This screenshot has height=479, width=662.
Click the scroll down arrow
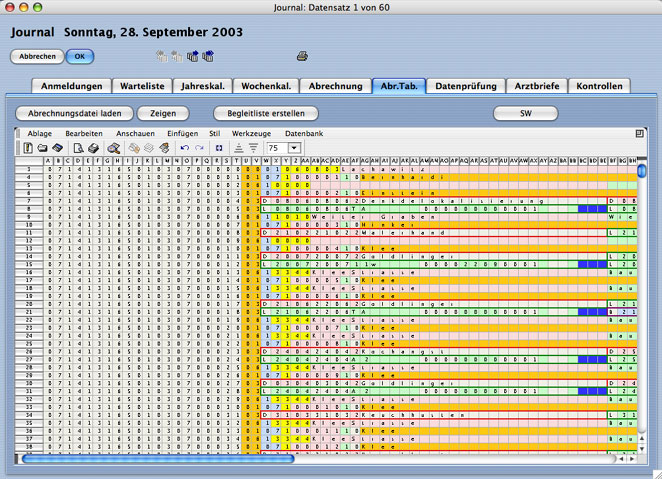pos(641,449)
